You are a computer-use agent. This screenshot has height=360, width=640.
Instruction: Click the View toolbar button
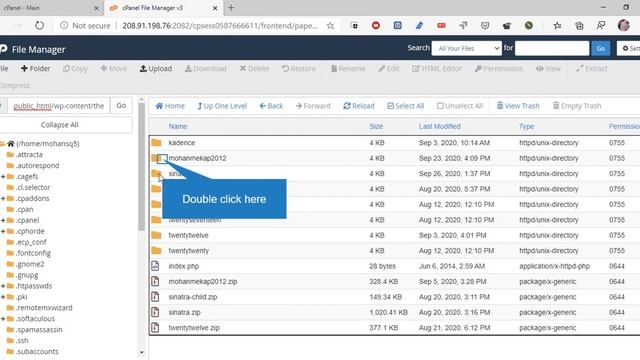tap(548, 69)
